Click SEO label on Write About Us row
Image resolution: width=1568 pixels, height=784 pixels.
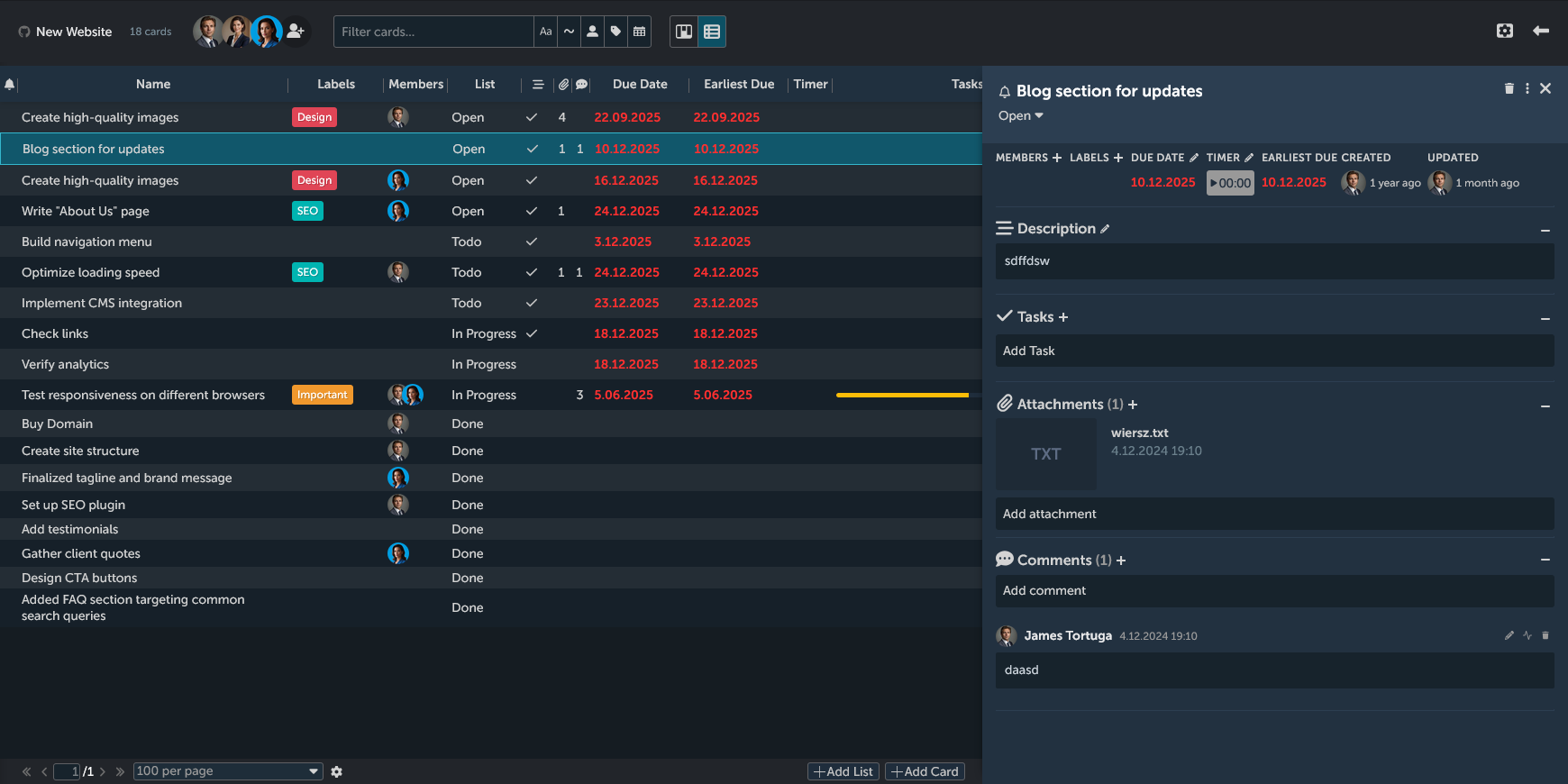coord(307,211)
